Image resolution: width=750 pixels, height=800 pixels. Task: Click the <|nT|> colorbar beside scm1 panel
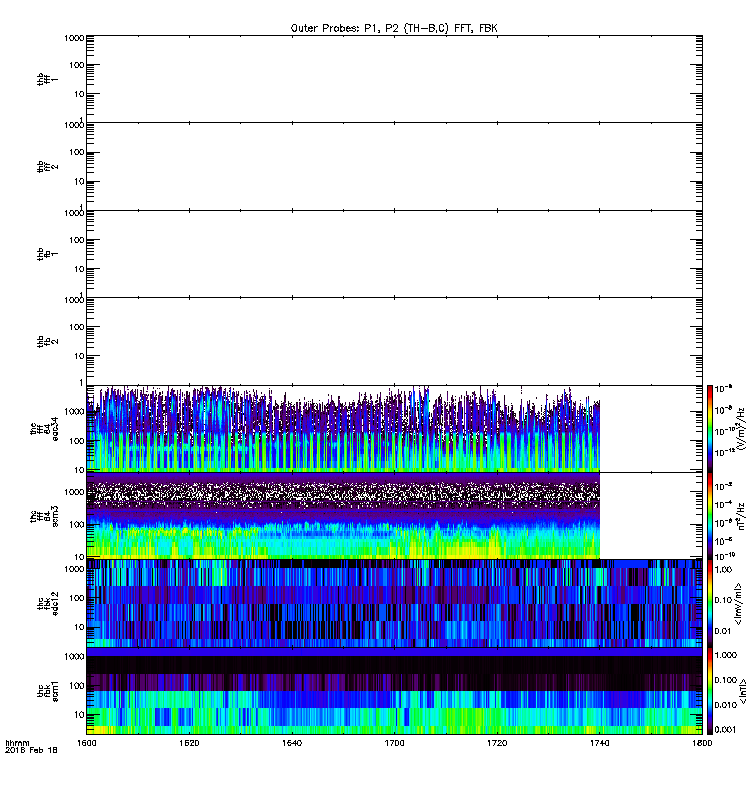point(710,691)
